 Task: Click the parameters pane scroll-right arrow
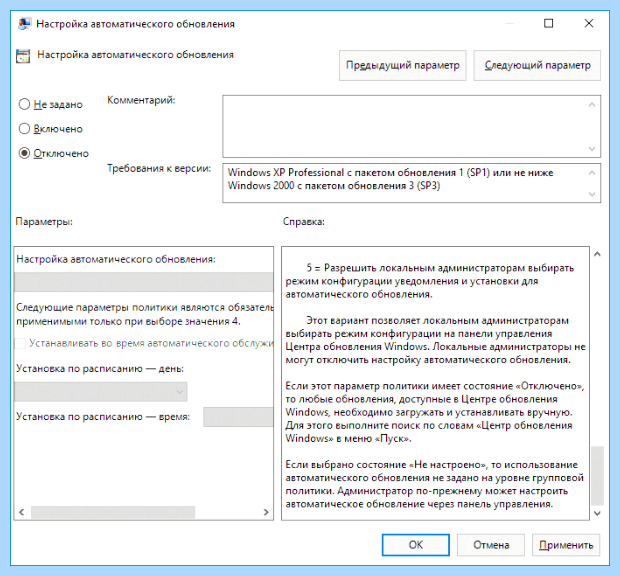(266, 512)
